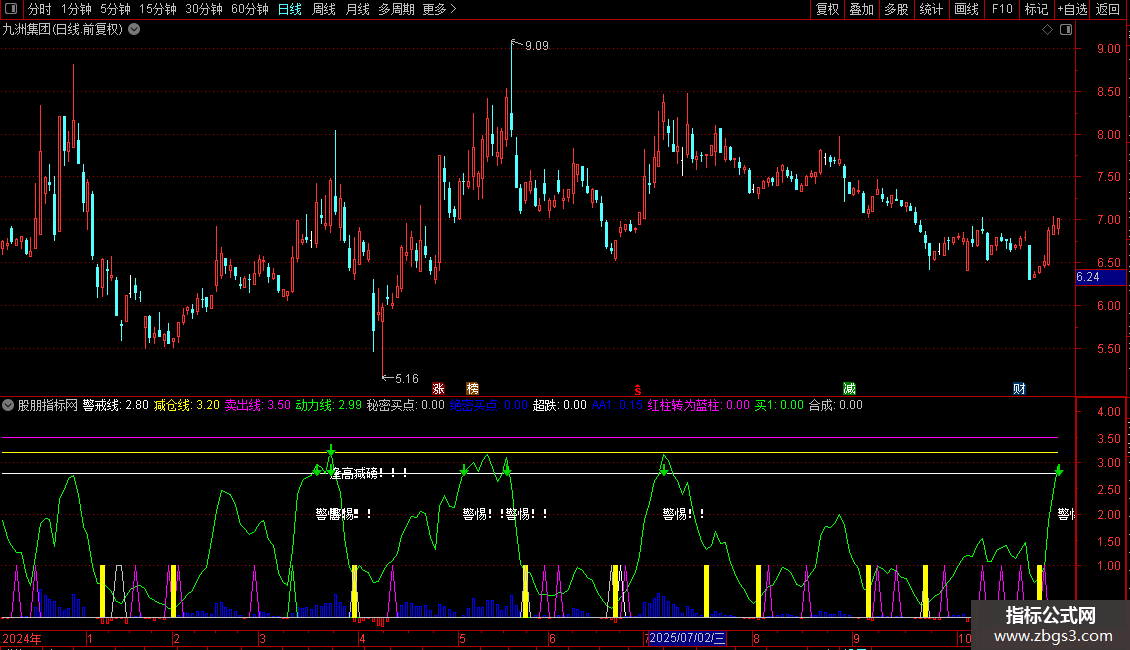Viewport: 1130px width, 650px height.
Task: Click the orange 榜 marker icon
Action: pos(472,388)
